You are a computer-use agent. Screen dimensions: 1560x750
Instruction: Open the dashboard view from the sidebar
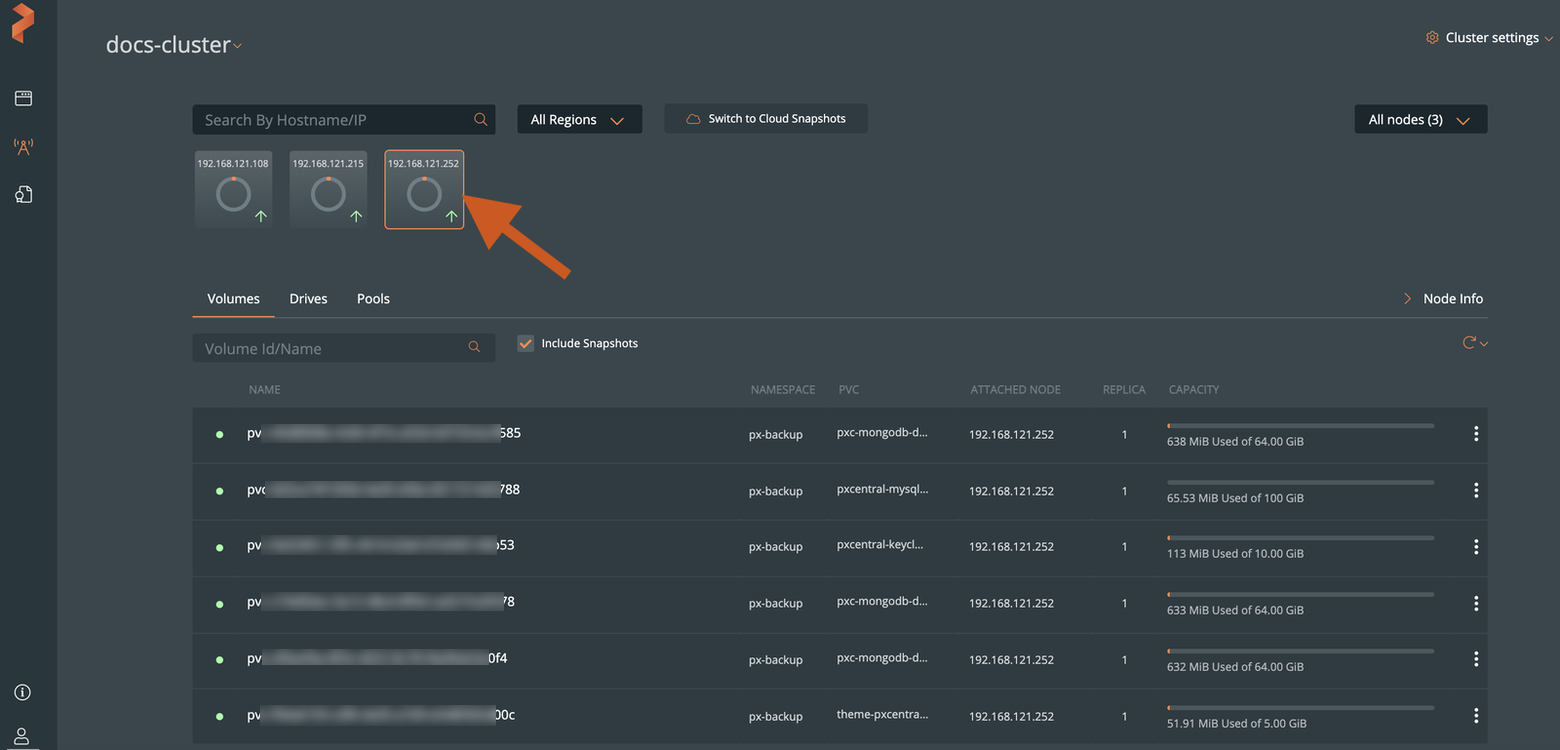point(22,97)
